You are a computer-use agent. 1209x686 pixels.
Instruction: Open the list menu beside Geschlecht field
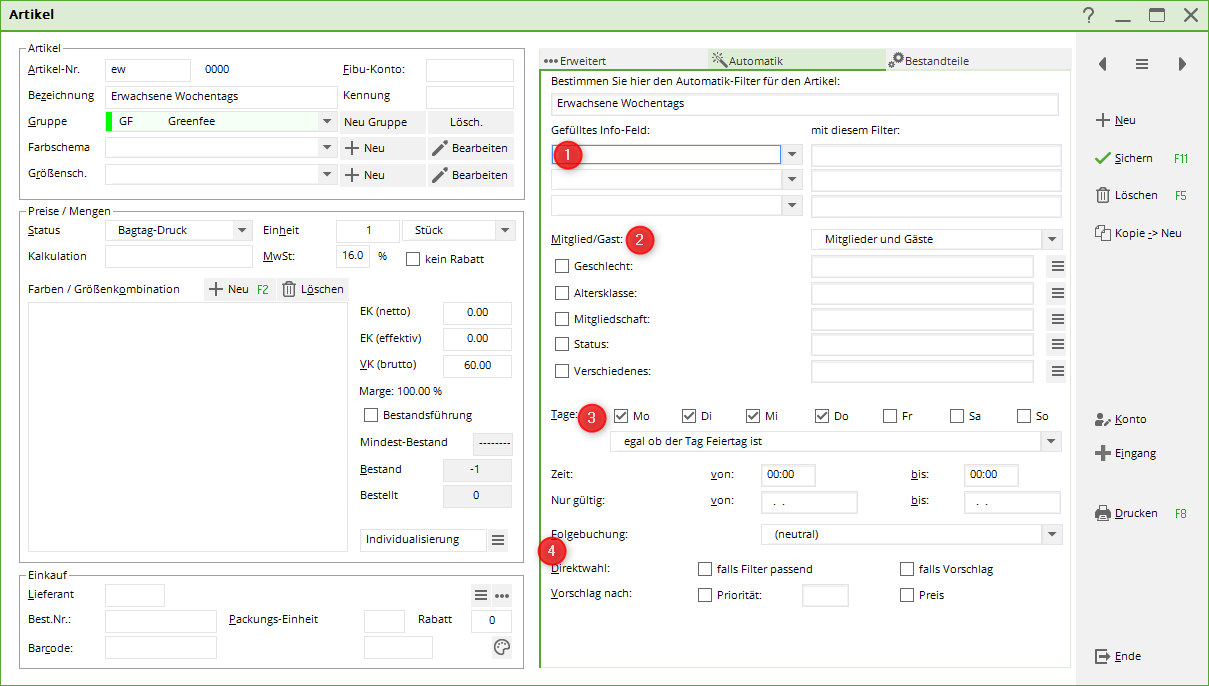pos(1057,267)
